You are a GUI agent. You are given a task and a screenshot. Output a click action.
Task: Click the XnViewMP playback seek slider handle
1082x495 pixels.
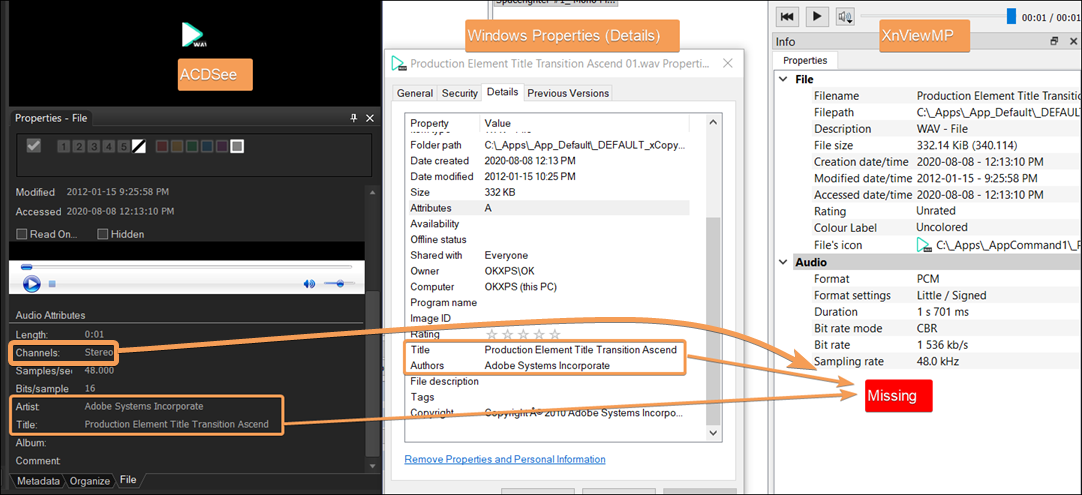(x=1011, y=16)
